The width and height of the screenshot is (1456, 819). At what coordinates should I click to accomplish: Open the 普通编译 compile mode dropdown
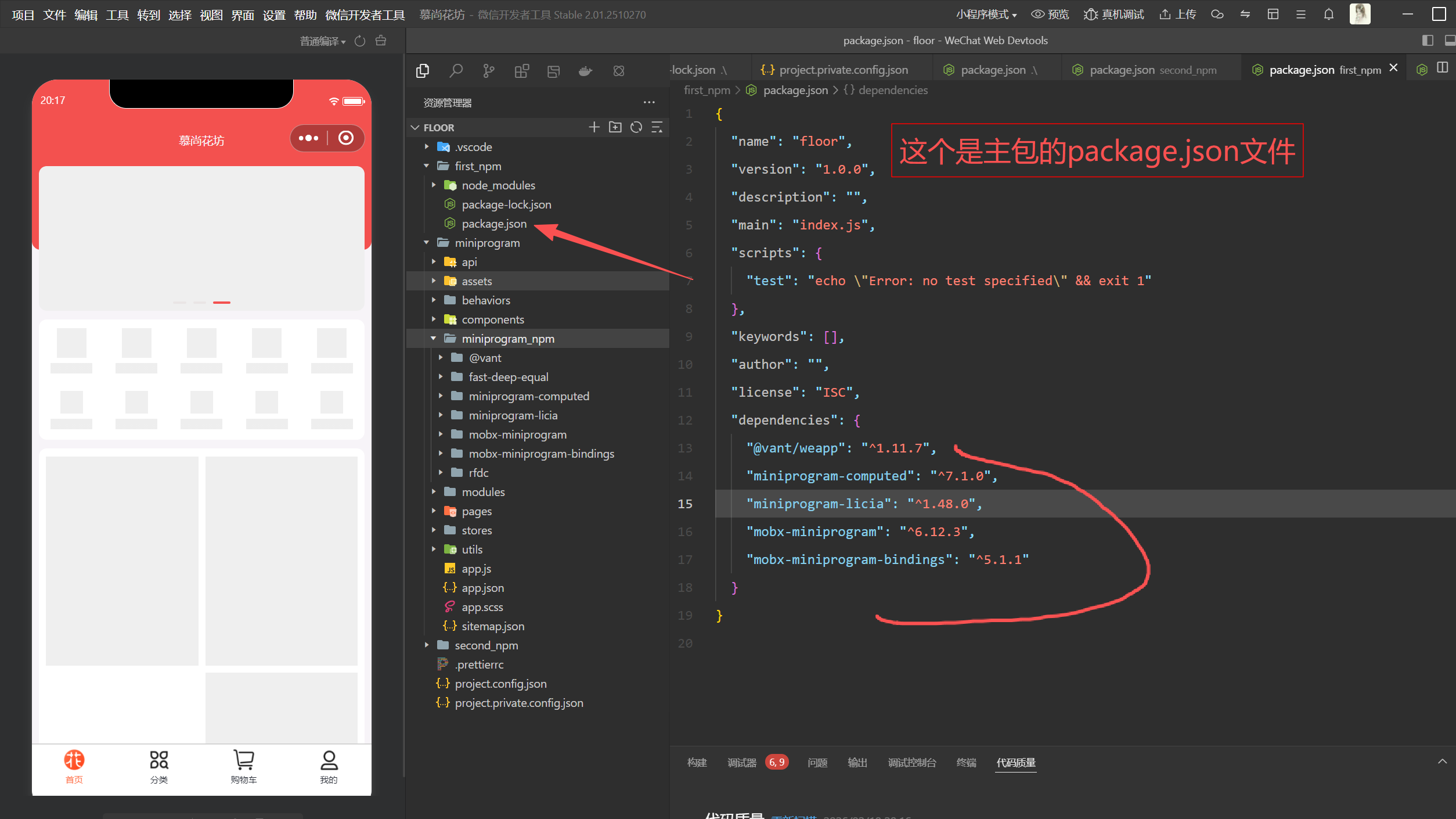323,41
